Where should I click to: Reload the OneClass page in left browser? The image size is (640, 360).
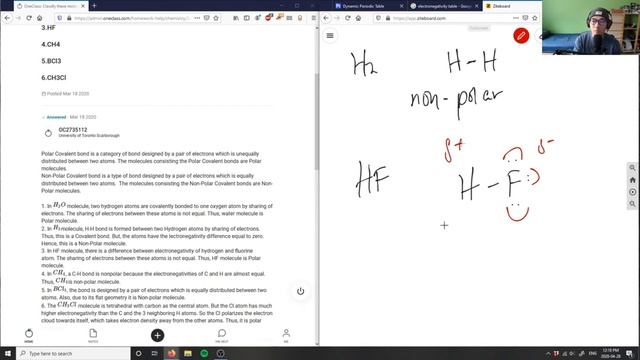point(29,18)
